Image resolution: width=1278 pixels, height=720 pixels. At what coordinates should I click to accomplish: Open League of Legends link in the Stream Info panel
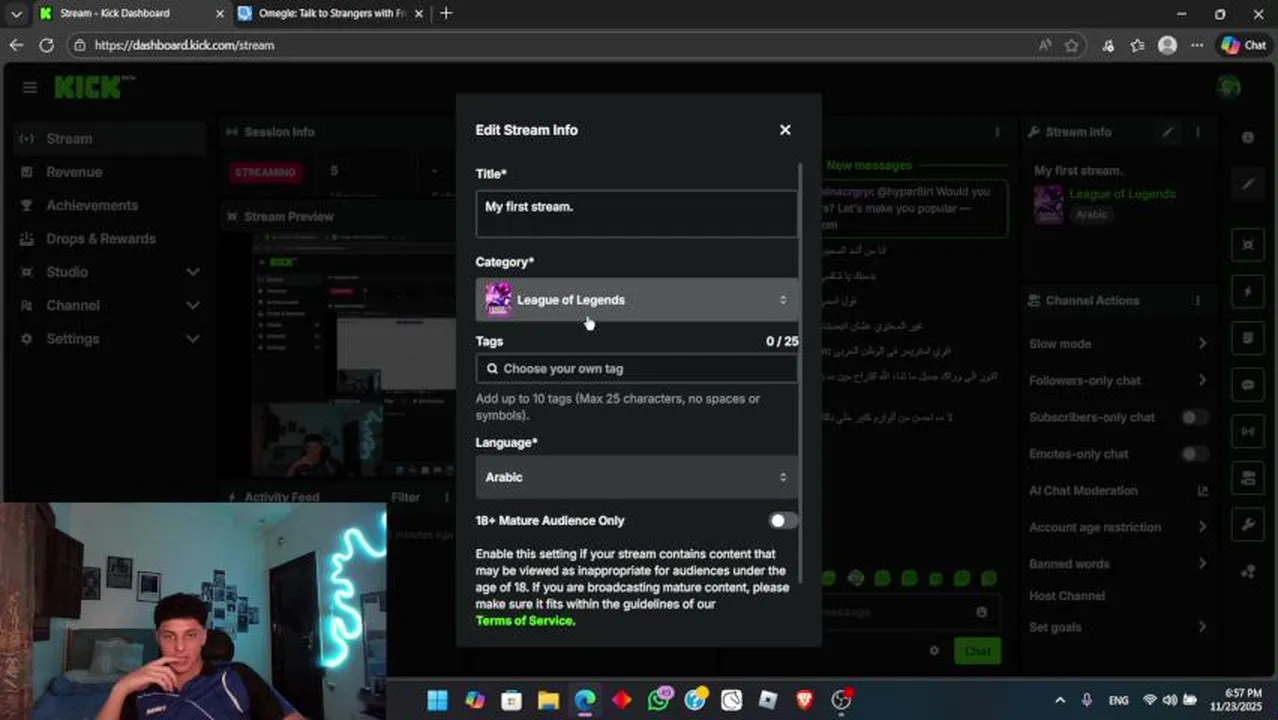(x=1122, y=194)
